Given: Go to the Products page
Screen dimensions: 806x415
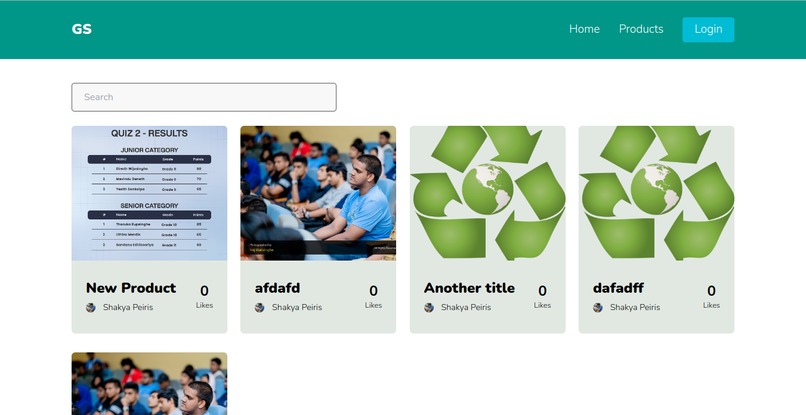Looking at the screenshot, I should pos(641,29).
